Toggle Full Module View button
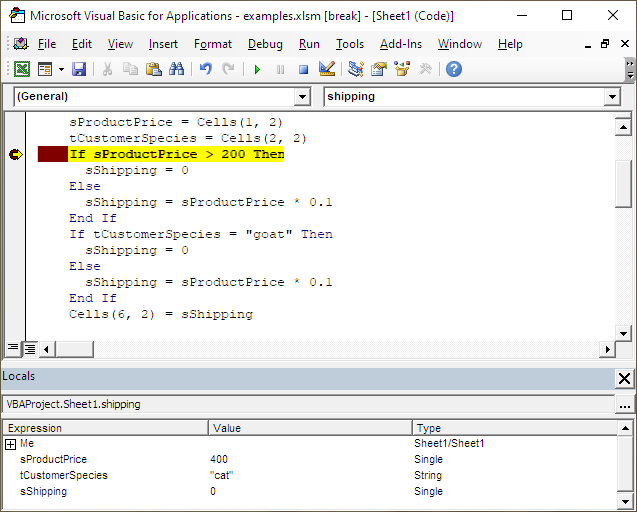 (x=30, y=348)
